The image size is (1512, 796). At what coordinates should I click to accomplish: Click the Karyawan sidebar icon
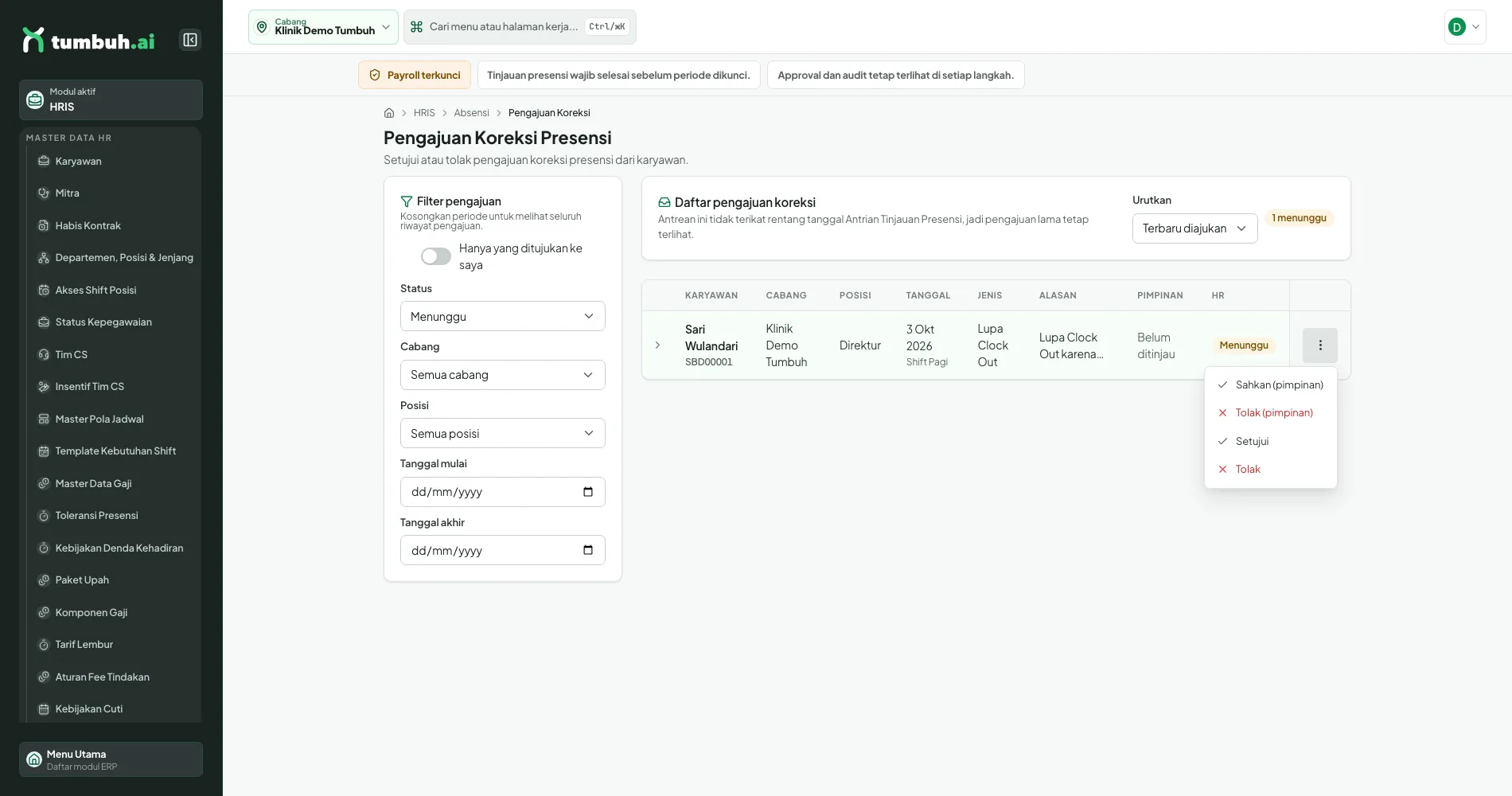tap(44, 161)
